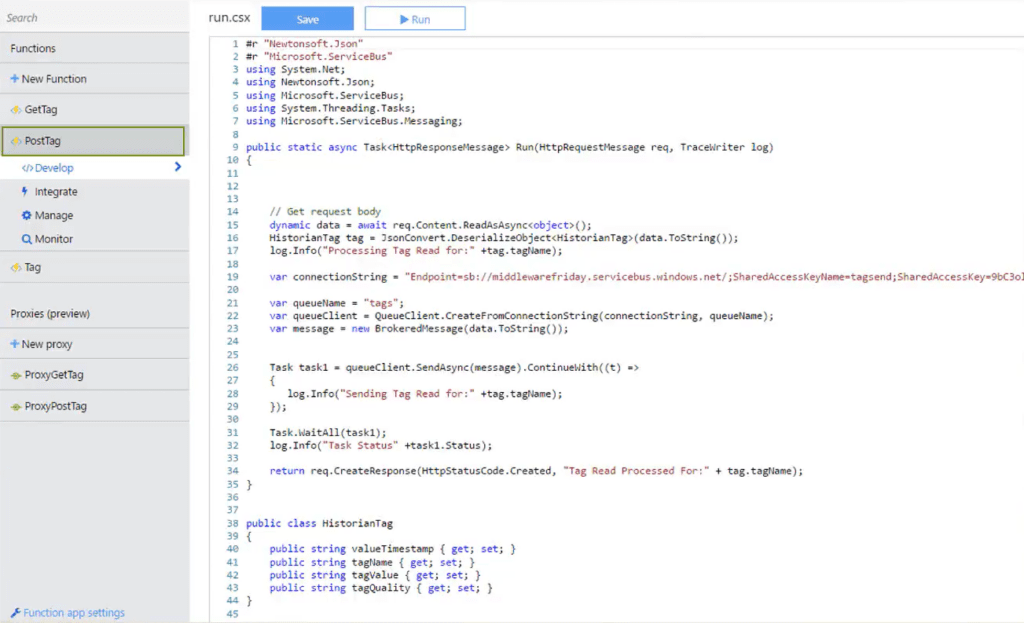Click the GetTag function tag icon
Screen dimensions: 1024x623
18,109
